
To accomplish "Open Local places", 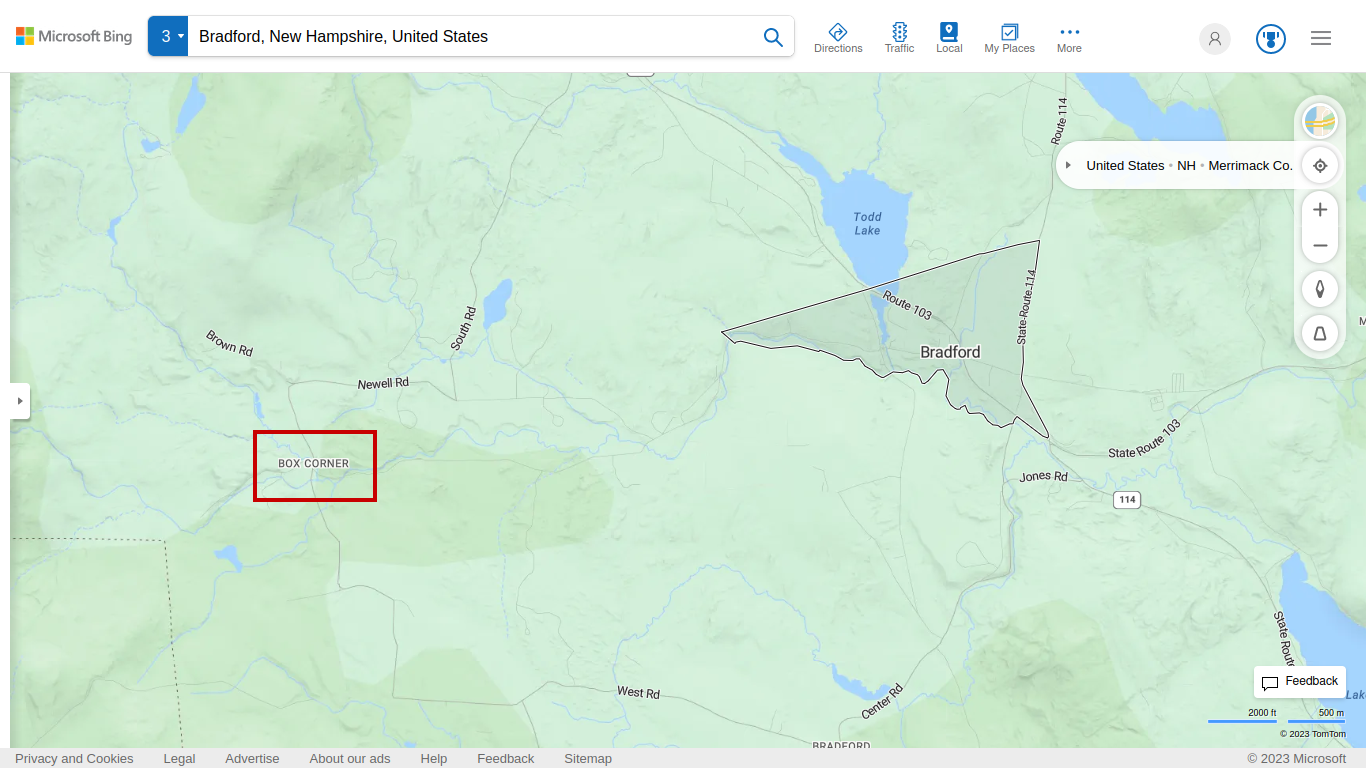I will (949, 38).
